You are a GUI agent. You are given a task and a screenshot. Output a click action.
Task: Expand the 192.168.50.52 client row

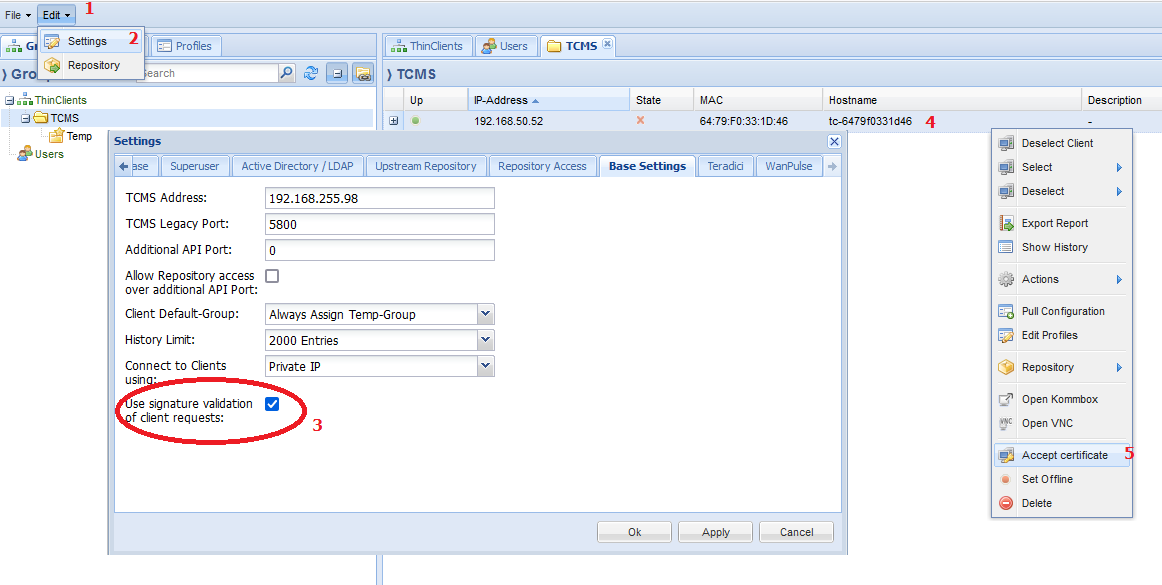click(394, 121)
